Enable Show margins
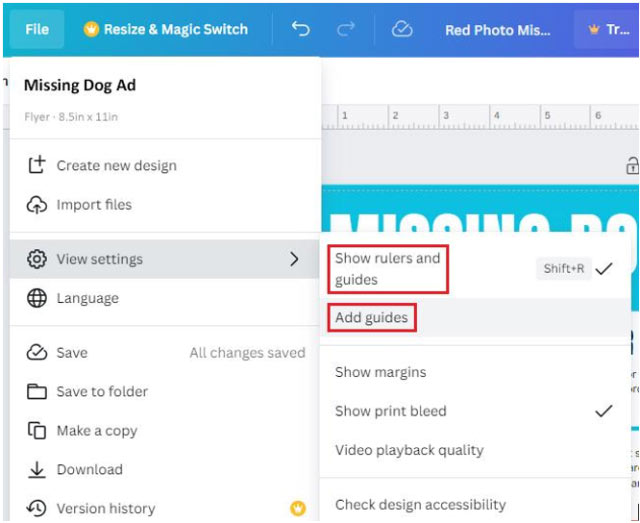The image size is (640, 523). [380, 372]
